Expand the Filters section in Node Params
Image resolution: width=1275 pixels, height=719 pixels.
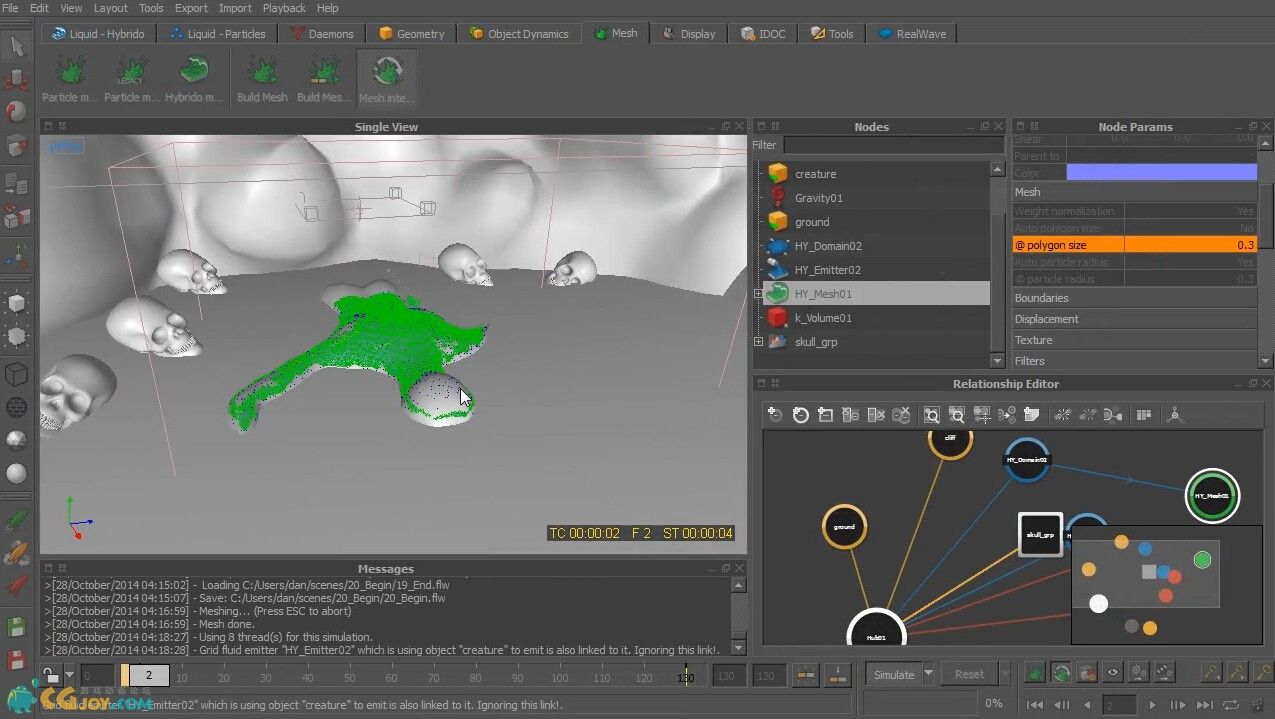(x=1134, y=361)
